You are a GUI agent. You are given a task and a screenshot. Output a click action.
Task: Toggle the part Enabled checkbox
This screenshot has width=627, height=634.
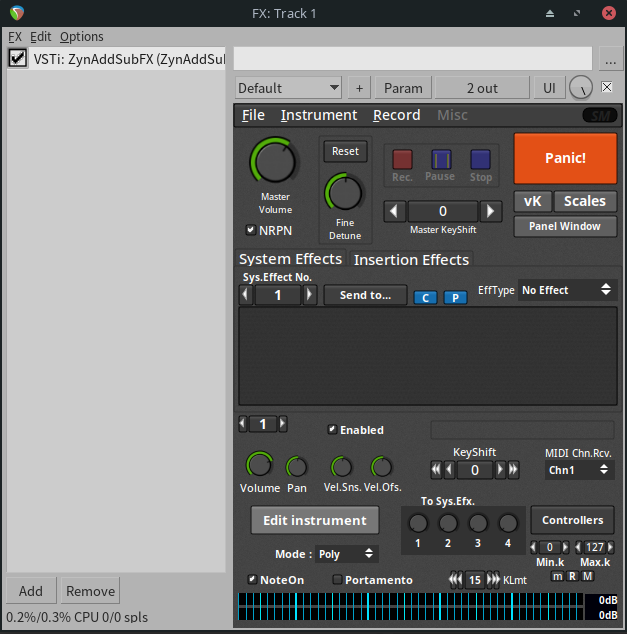tap(332, 429)
